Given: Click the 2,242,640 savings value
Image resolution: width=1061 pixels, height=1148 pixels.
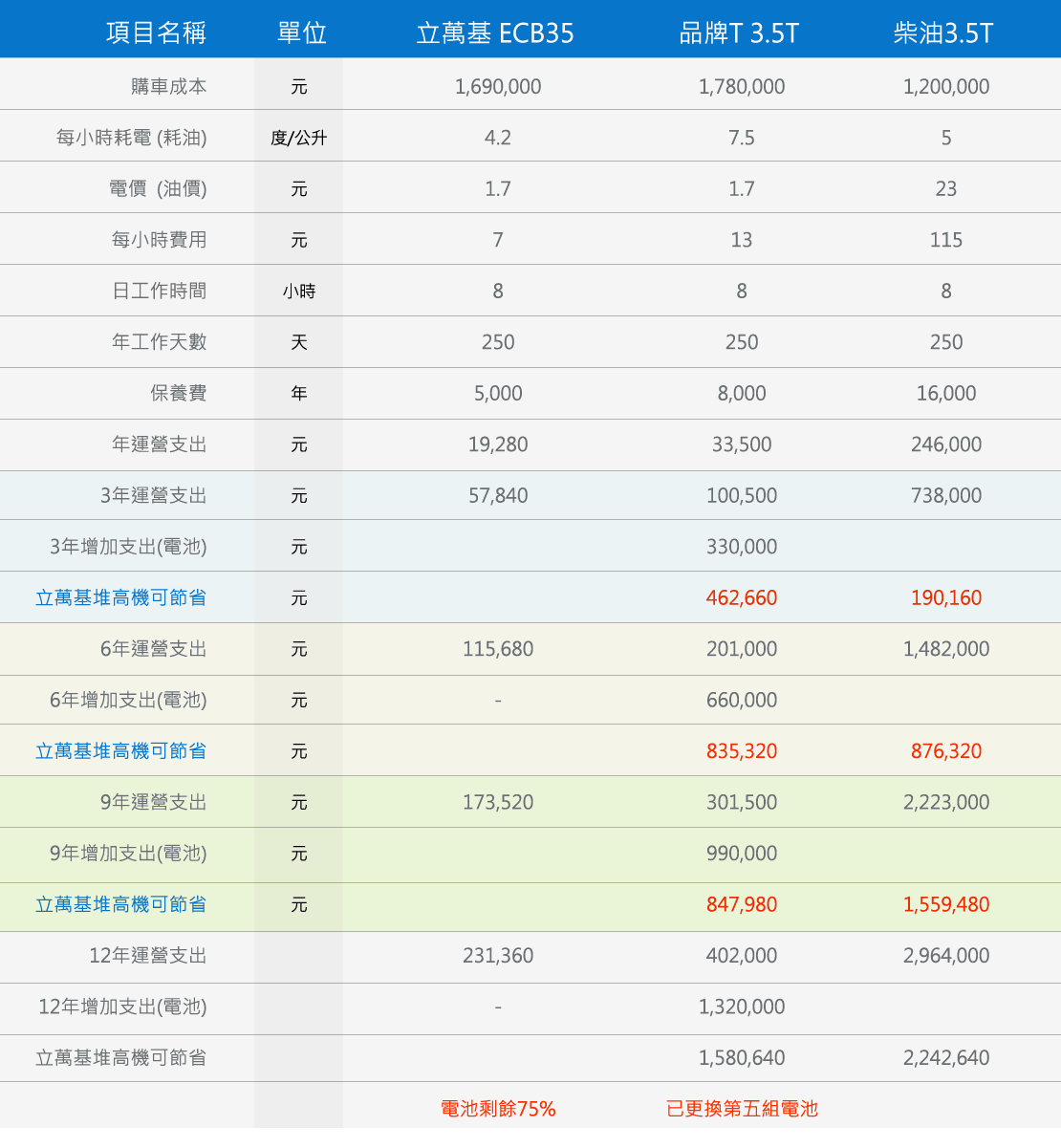Looking at the screenshot, I should point(946,1058).
